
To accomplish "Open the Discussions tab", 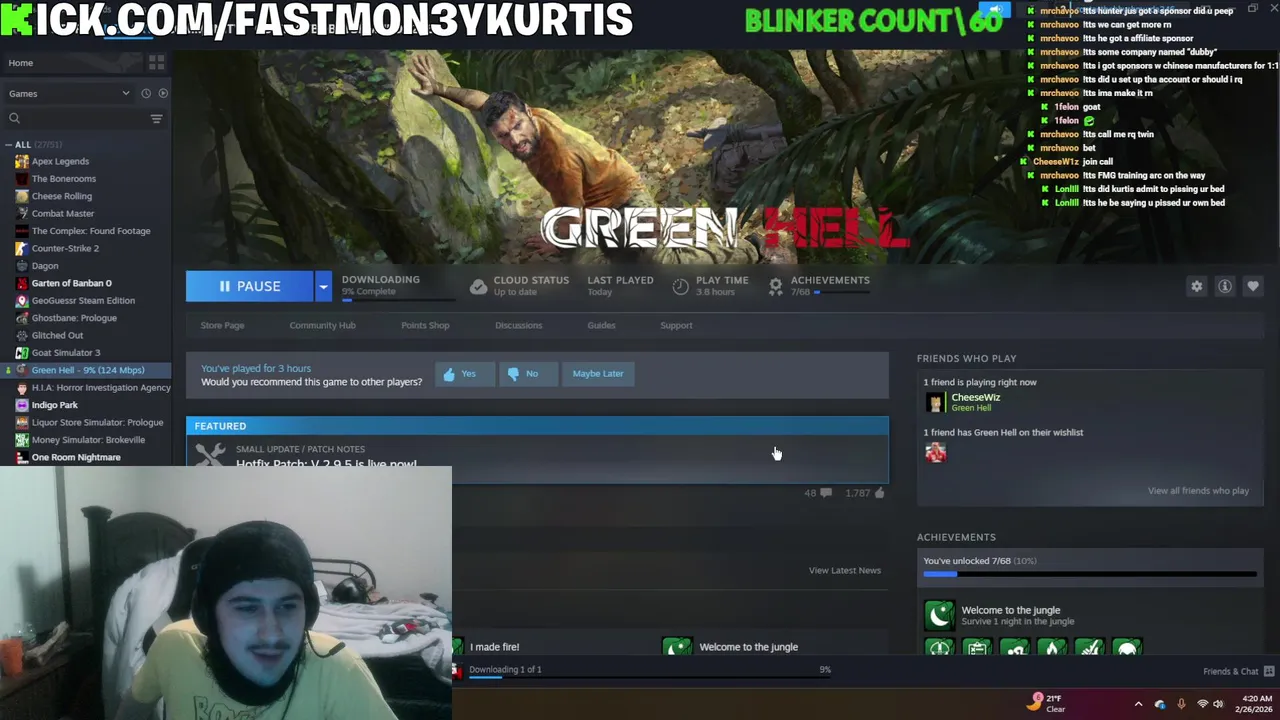I will pyautogui.click(x=518, y=325).
